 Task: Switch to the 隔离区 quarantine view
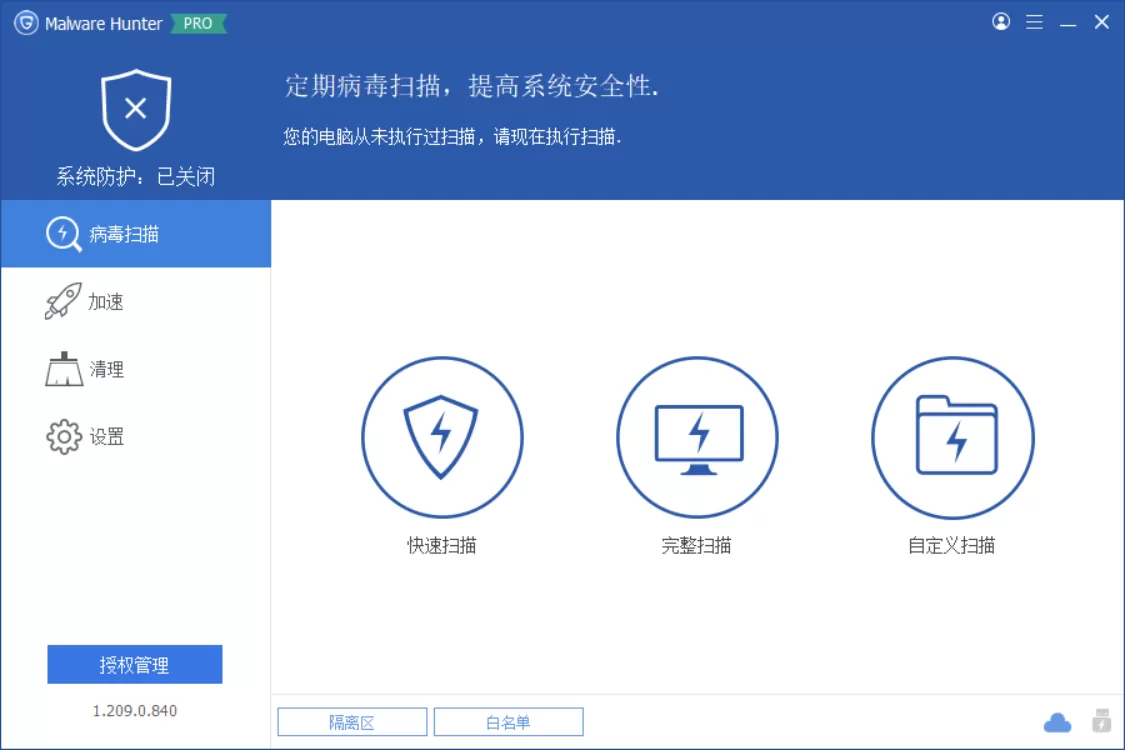point(352,721)
